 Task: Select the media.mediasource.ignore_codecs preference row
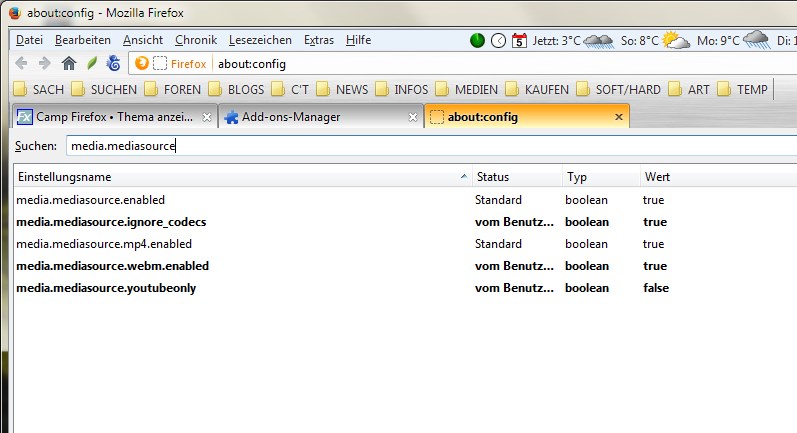click(405, 222)
